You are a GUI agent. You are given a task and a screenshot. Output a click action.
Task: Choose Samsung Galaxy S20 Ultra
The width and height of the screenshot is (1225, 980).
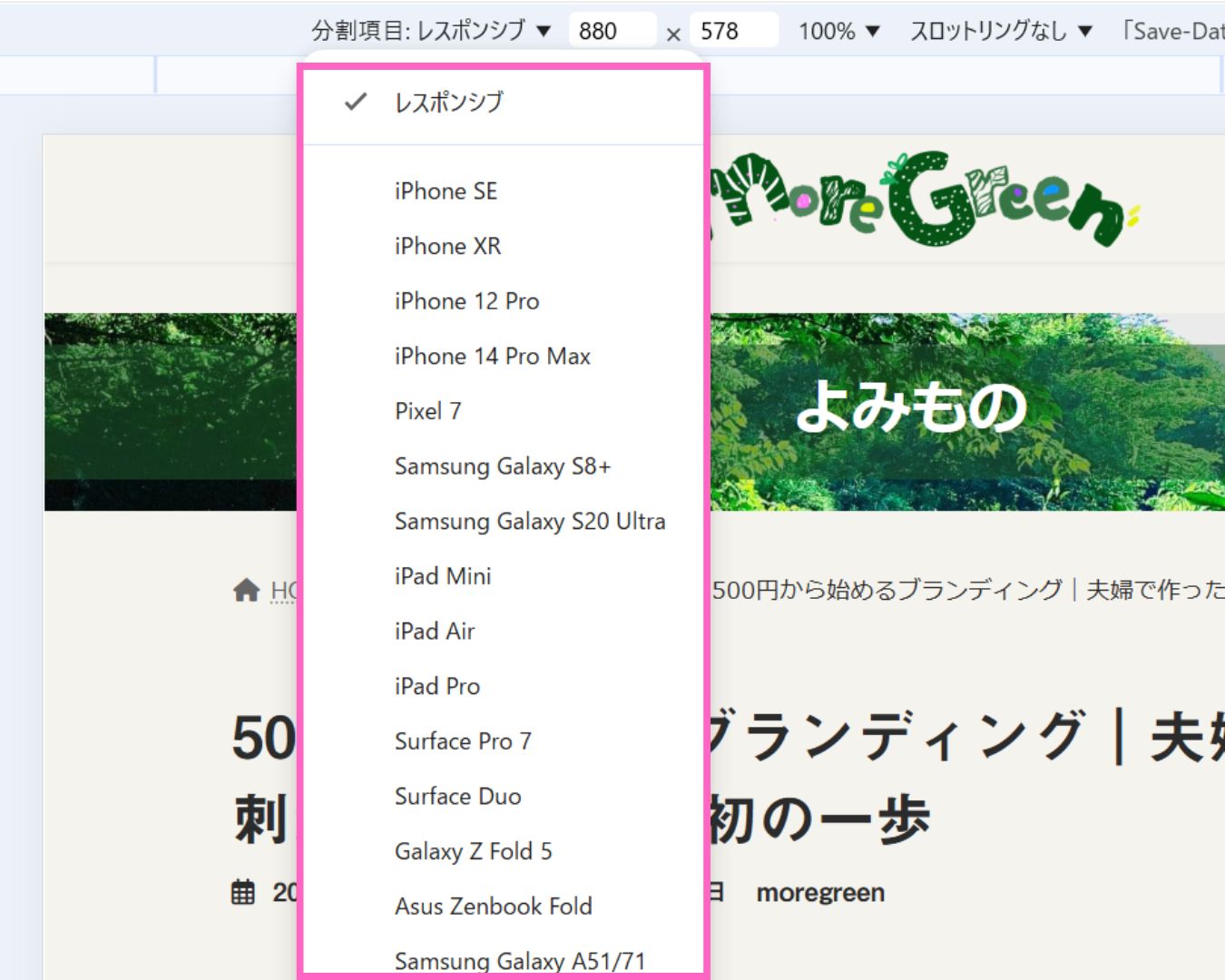[529, 522]
